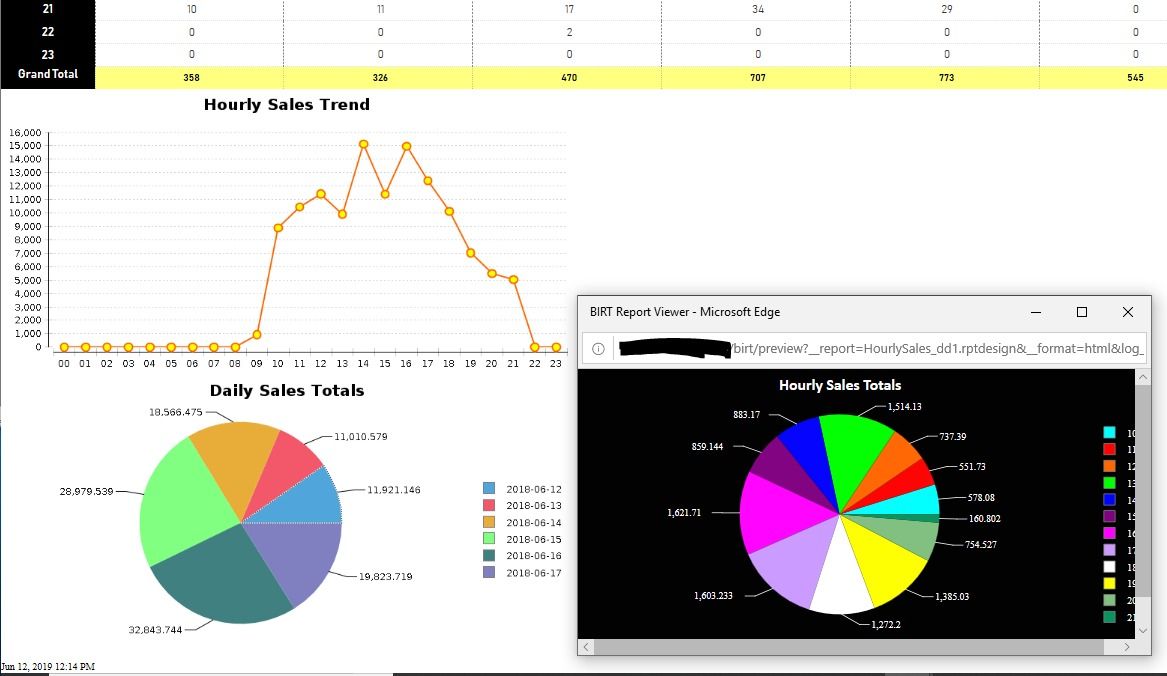Screen dimensions: 1167x676
Task: Close the BIRT Report Viewer window
Action: tap(1128, 312)
